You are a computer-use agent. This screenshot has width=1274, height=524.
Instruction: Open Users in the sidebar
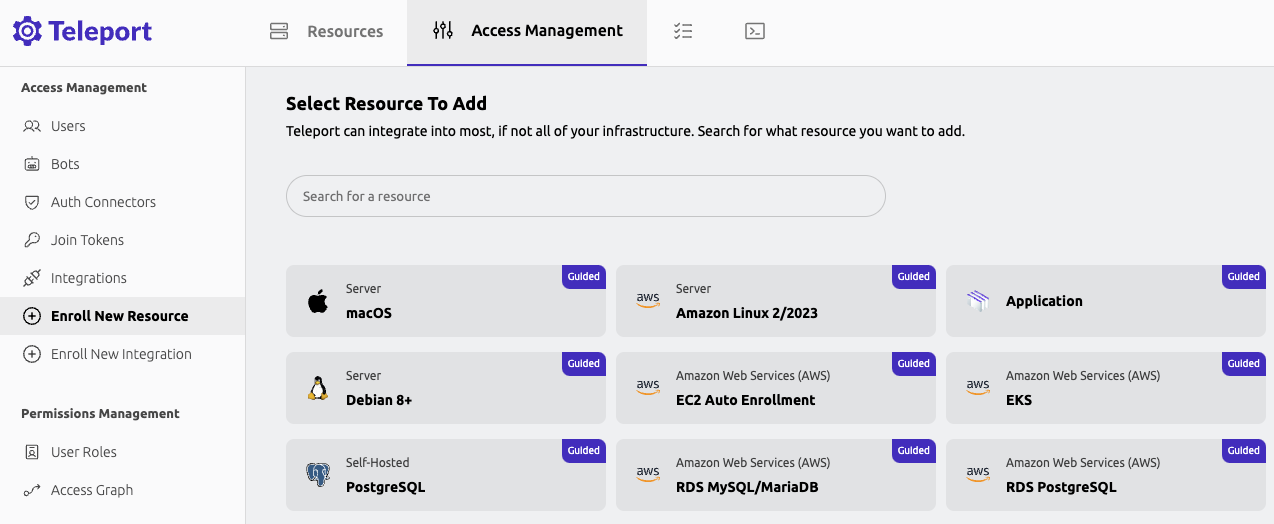pos(122,126)
